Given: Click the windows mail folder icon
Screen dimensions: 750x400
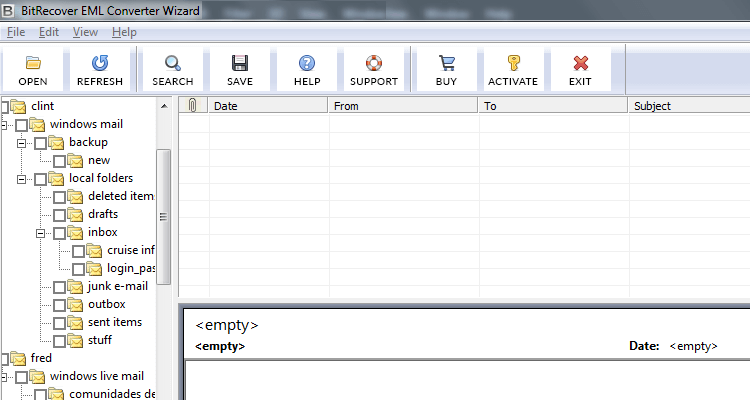Looking at the screenshot, I should tap(37, 124).
